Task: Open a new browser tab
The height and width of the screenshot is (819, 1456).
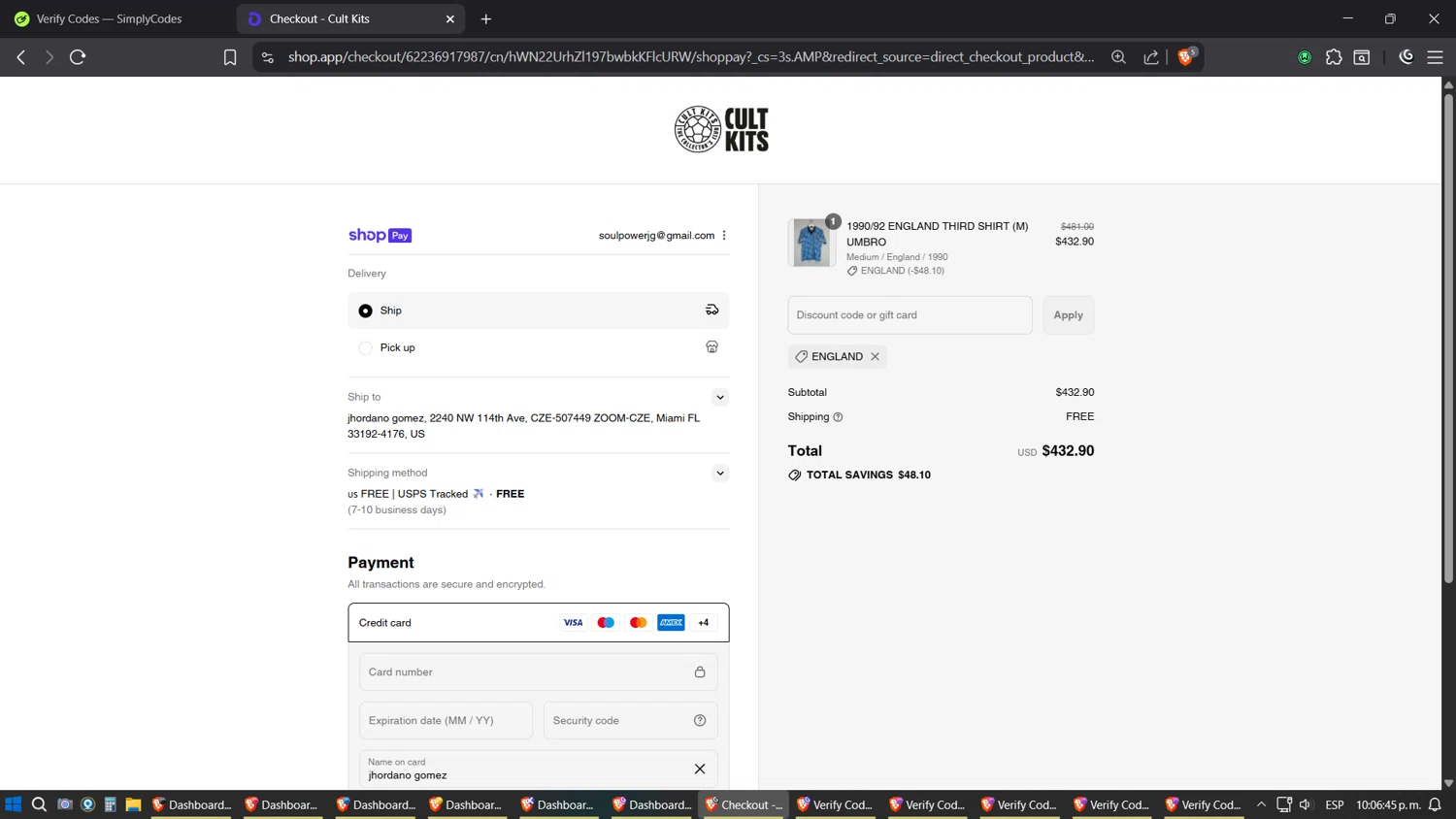Action: 486,19
